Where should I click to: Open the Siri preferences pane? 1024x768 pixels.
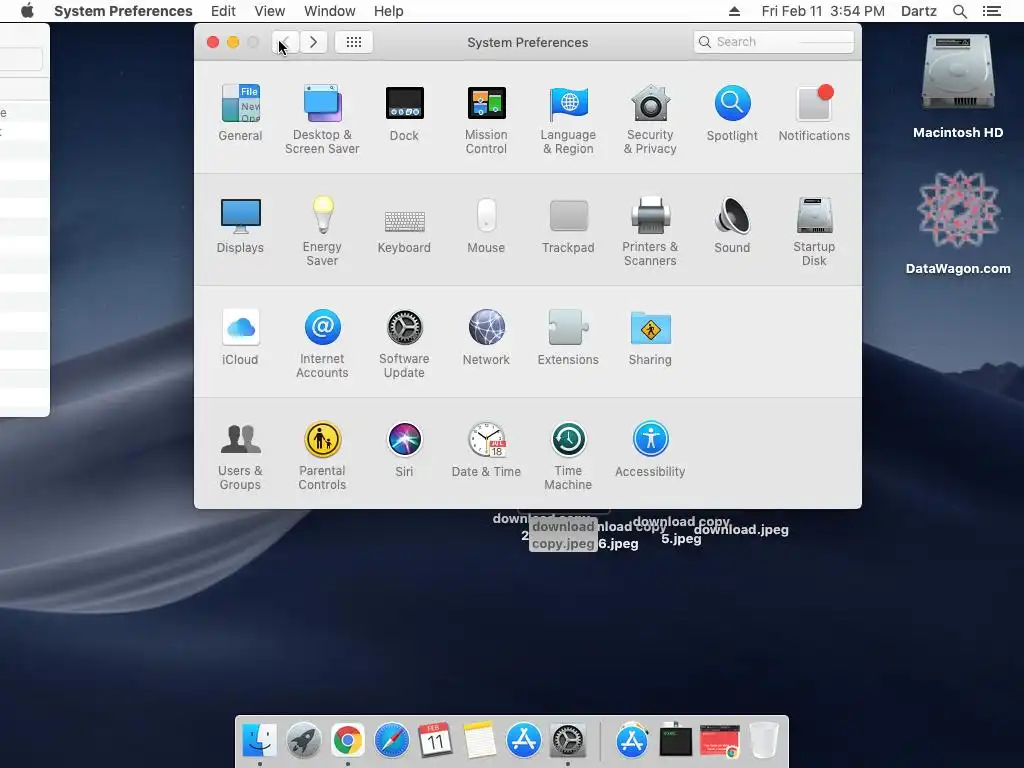[404, 449]
